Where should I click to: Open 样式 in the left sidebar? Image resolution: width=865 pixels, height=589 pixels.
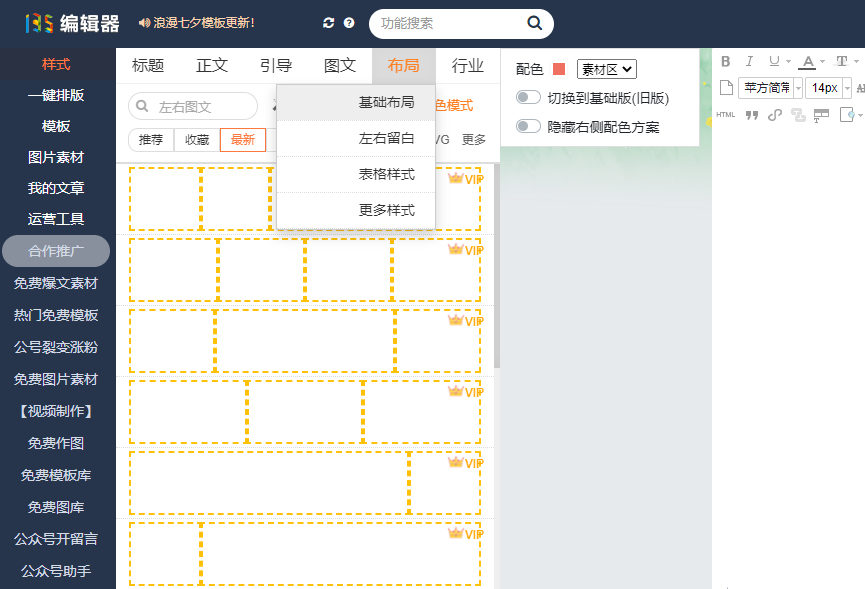(56, 64)
